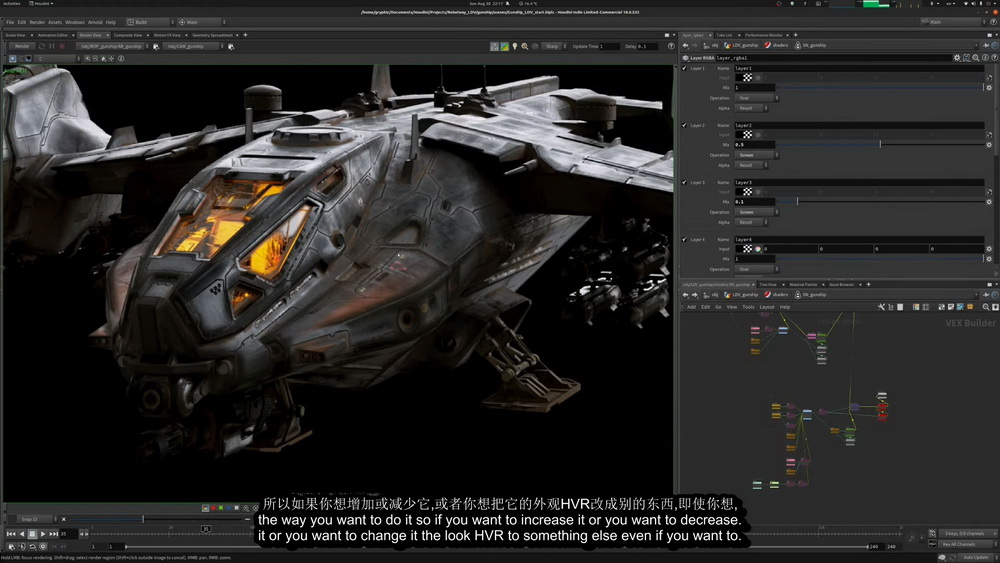Click parameter pane back arrow icon
Screen dimensions: 1000x563
point(685,46)
